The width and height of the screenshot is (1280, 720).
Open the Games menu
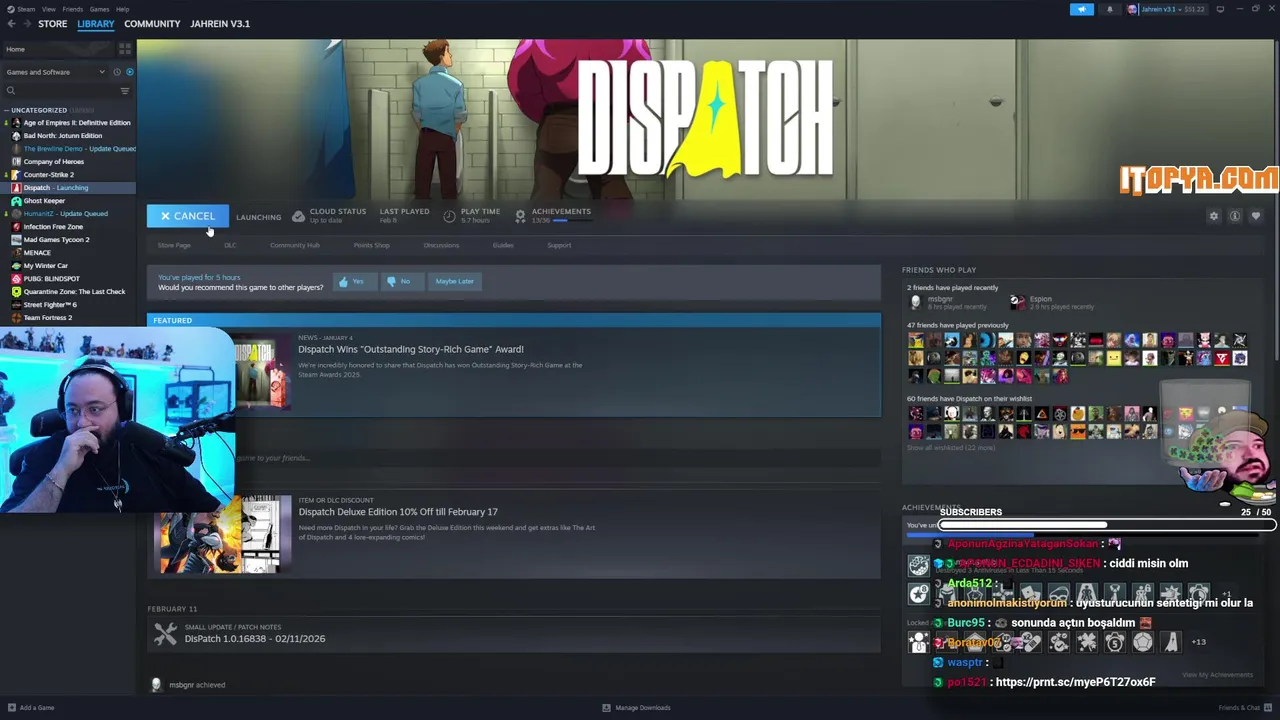pos(99,9)
